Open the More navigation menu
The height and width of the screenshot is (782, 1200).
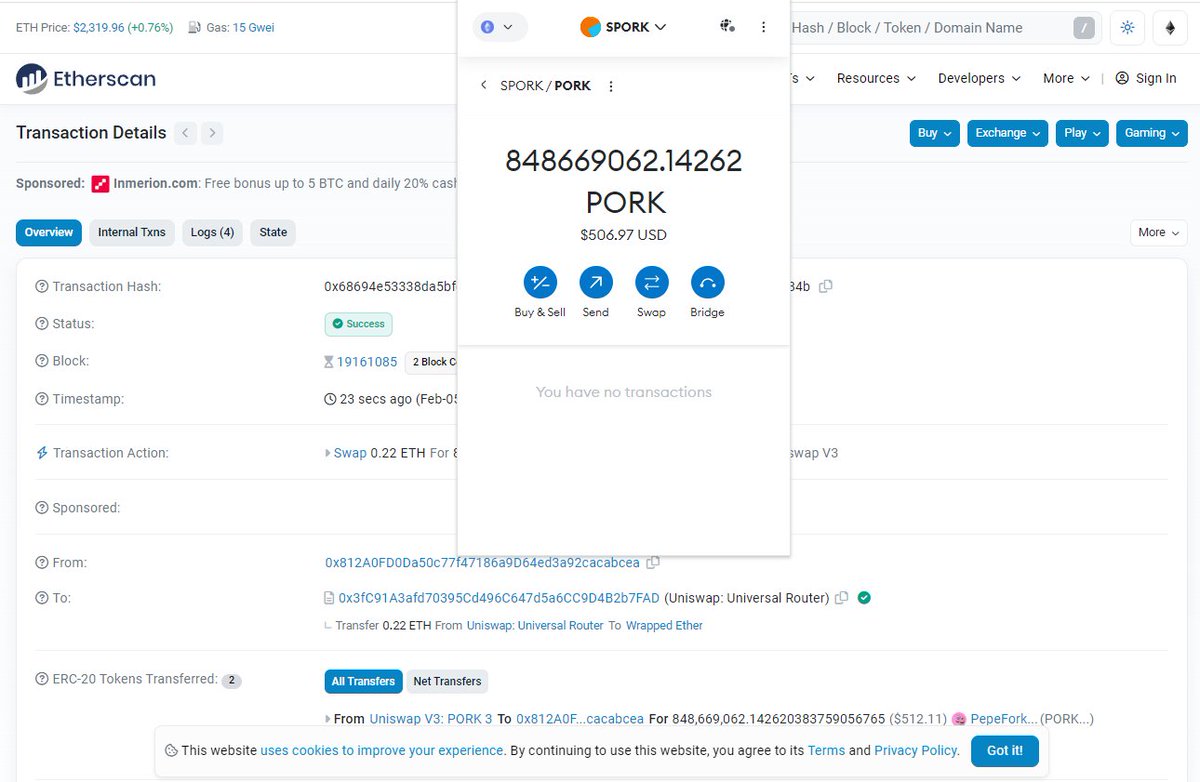(x=1066, y=78)
